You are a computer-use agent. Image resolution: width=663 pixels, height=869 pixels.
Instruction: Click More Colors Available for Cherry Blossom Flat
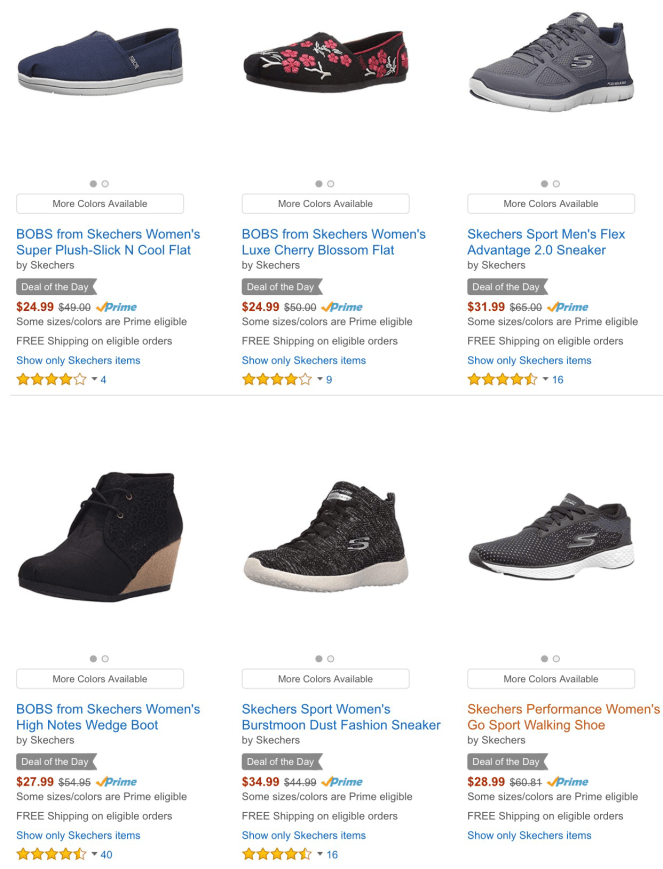(325, 204)
